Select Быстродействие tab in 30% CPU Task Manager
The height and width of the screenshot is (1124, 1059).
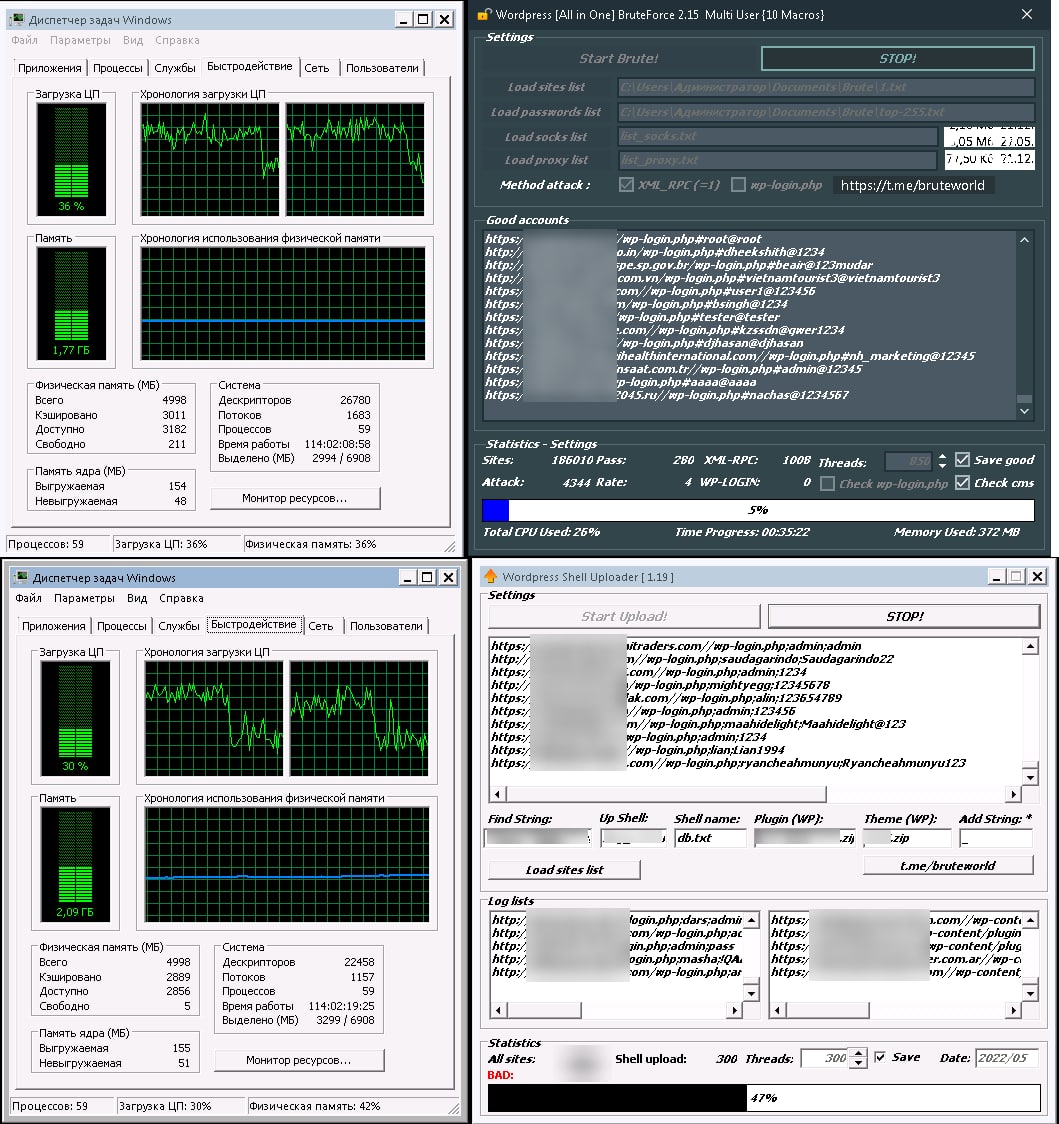tap(254, 624)
